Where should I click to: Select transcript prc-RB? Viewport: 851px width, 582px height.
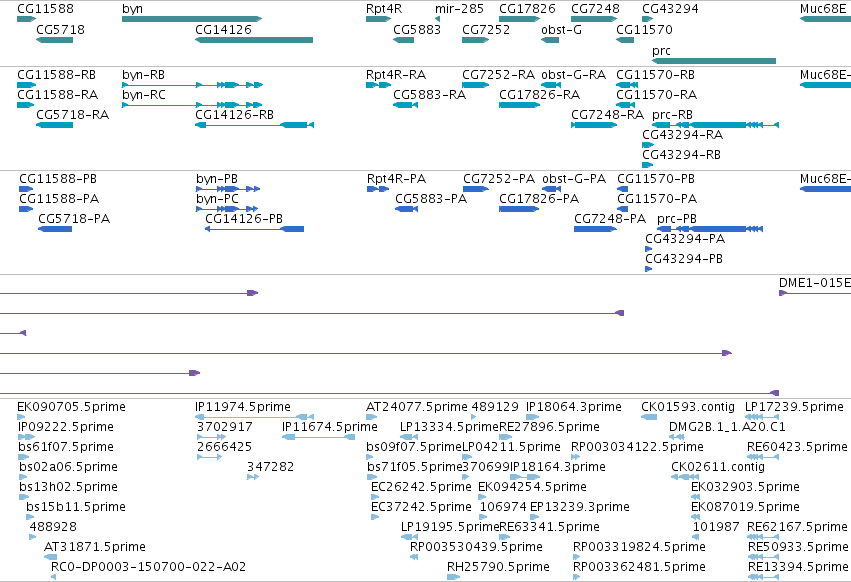click(715, 125)
